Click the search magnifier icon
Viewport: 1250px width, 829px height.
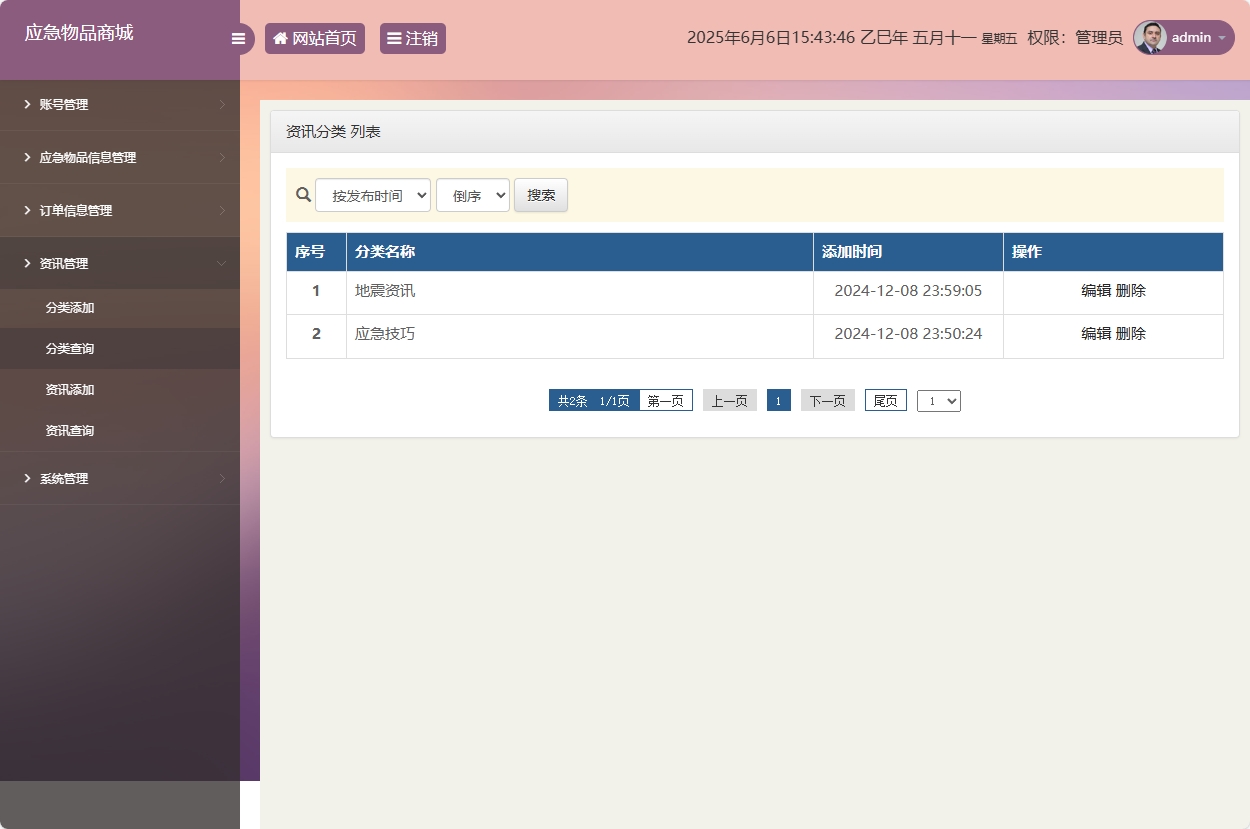tap(303, 194)
